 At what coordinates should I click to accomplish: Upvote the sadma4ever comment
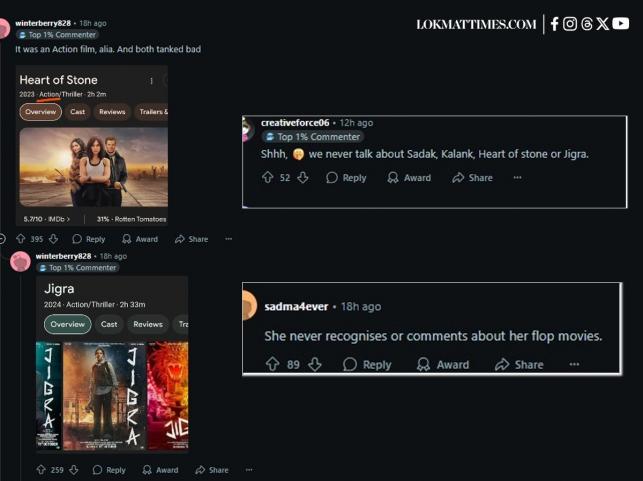pos(272,365)
